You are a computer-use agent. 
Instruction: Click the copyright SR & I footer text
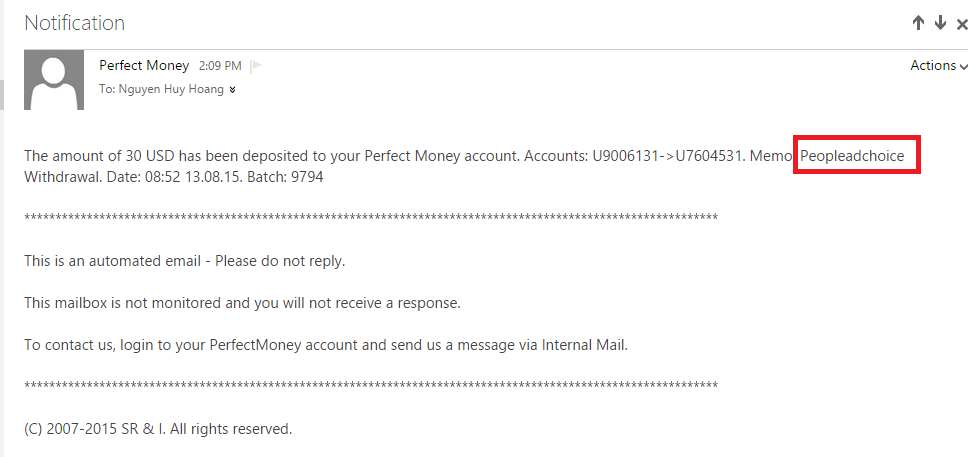(158, 430)
